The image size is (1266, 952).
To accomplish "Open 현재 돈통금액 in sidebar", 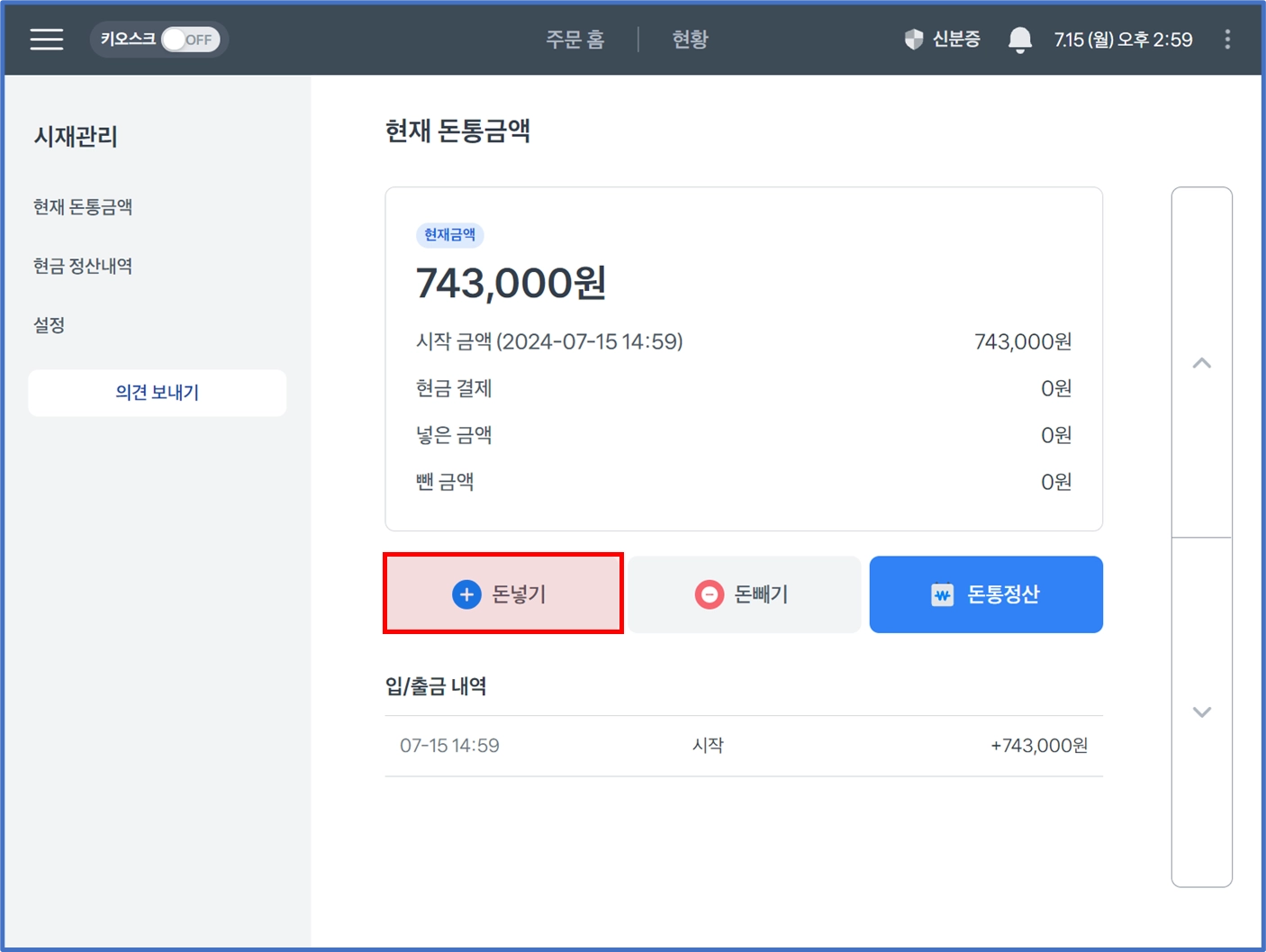I will pos(83,207).
